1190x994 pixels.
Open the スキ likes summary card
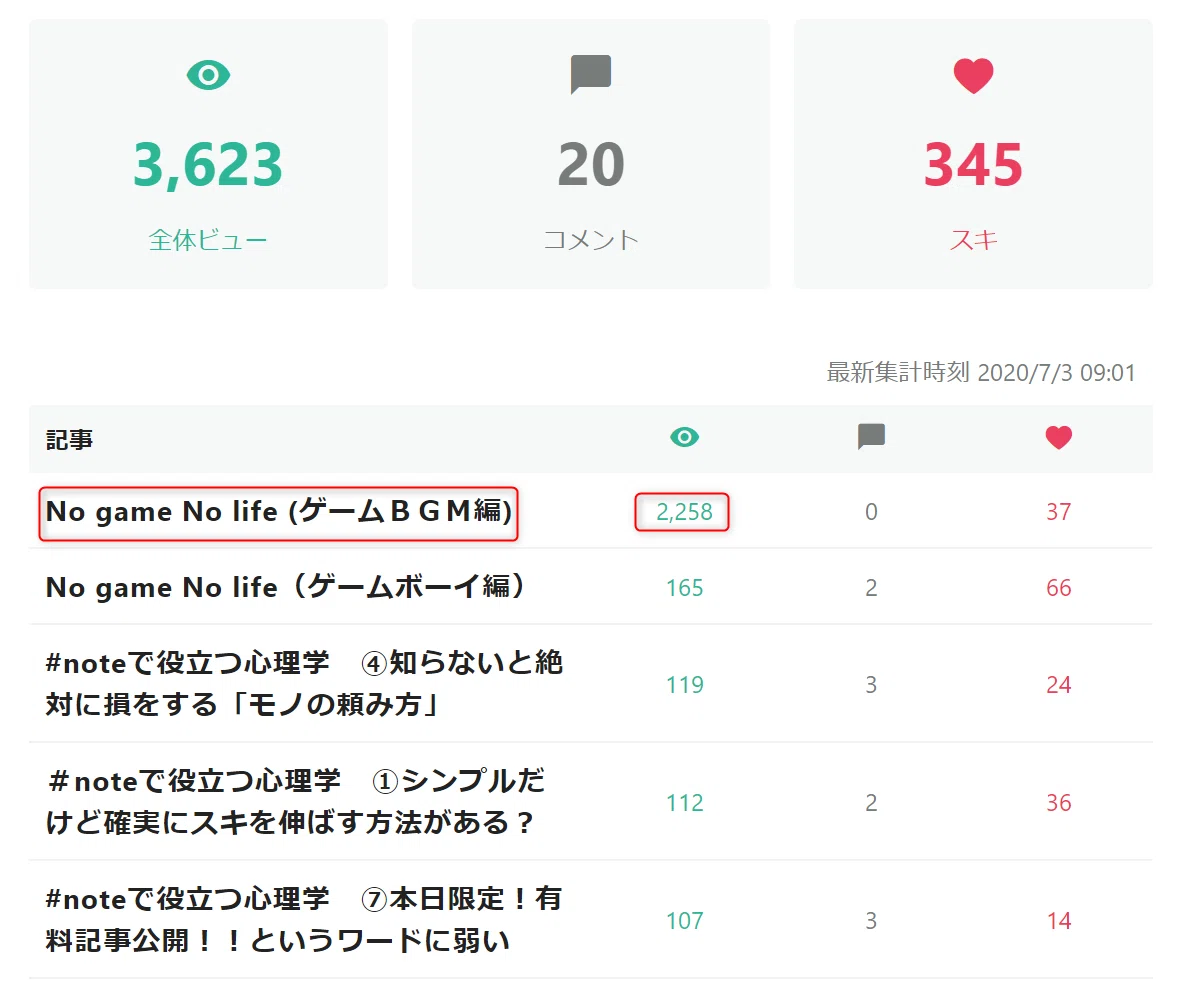point(973,154)
